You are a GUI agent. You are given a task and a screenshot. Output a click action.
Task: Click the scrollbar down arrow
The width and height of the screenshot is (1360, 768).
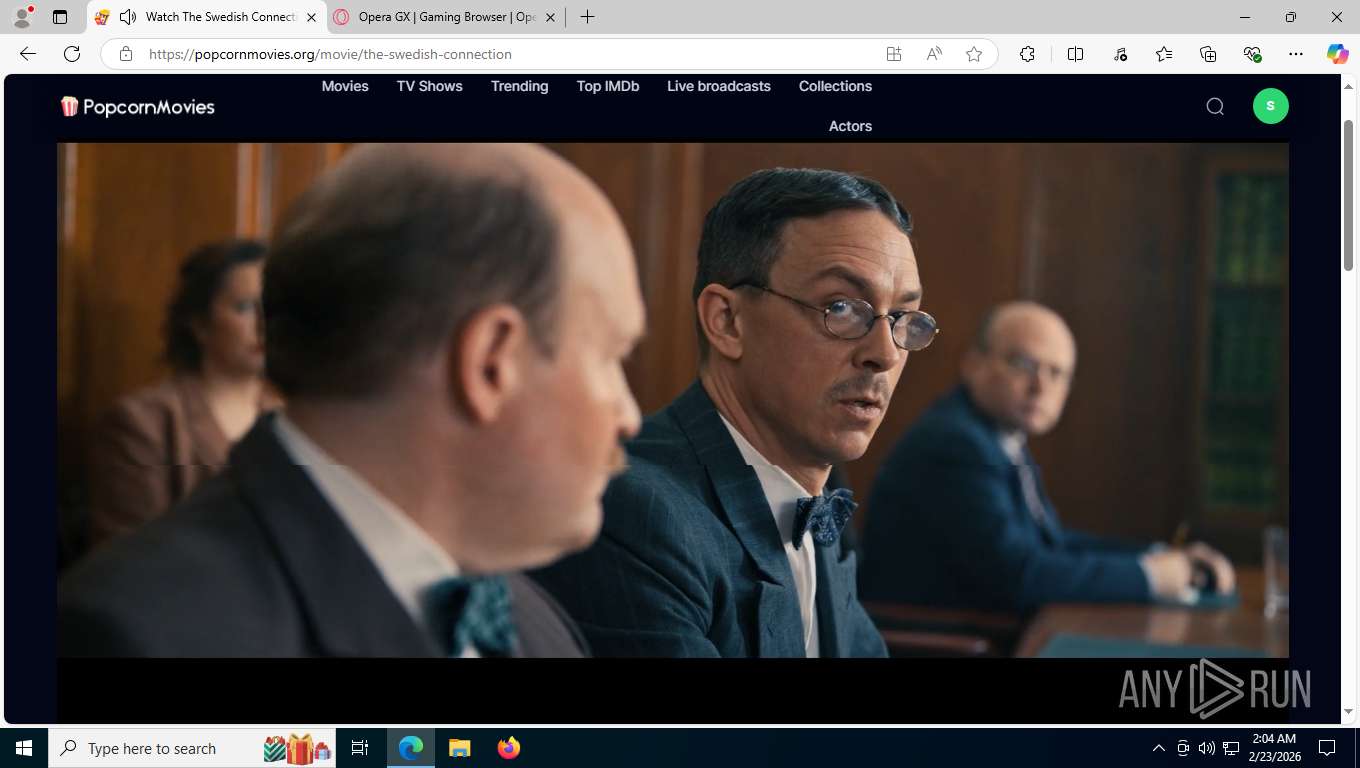coord(1347,711)
